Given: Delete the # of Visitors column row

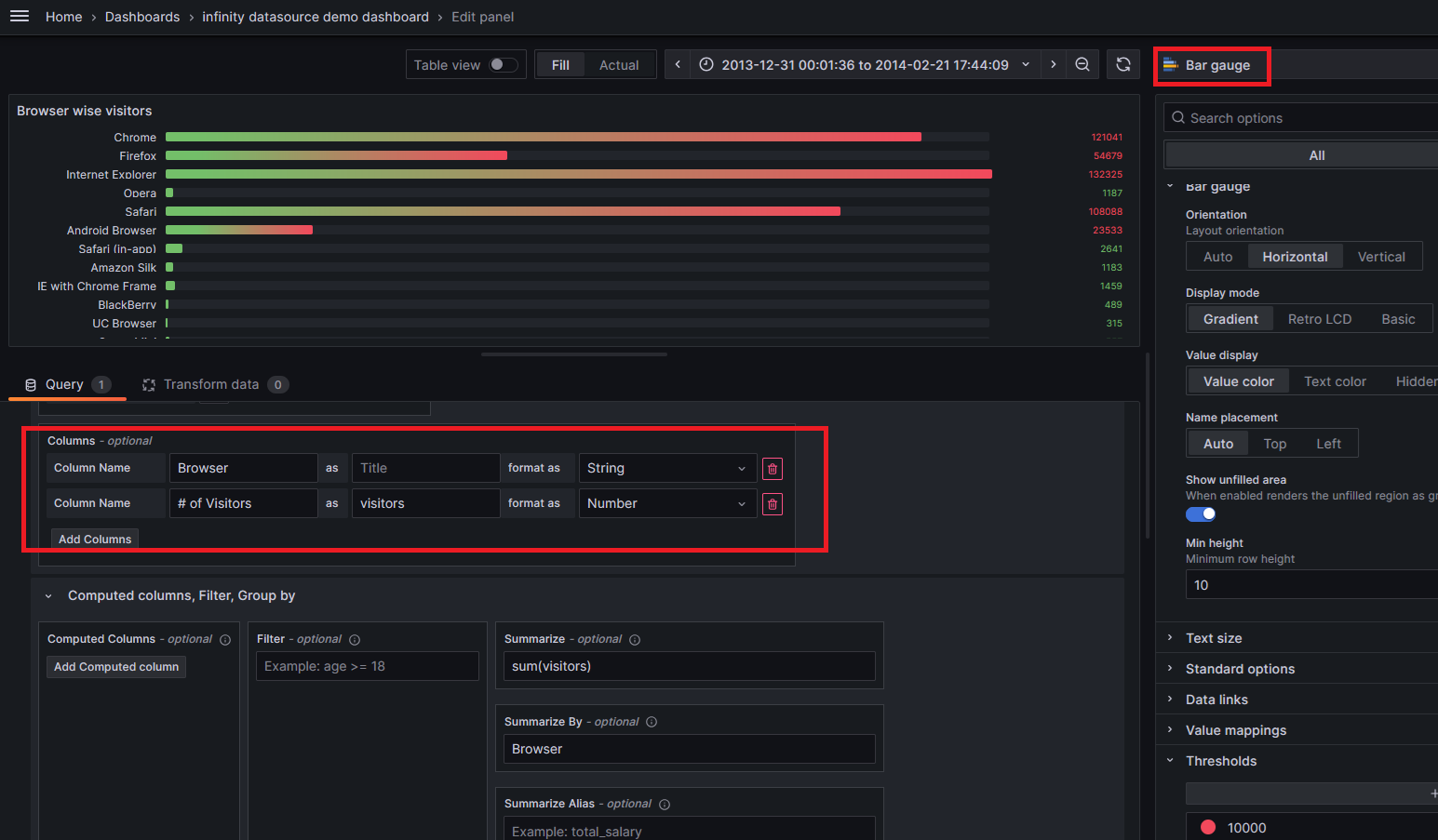Looking at the screenshot, I should (773, 504).
